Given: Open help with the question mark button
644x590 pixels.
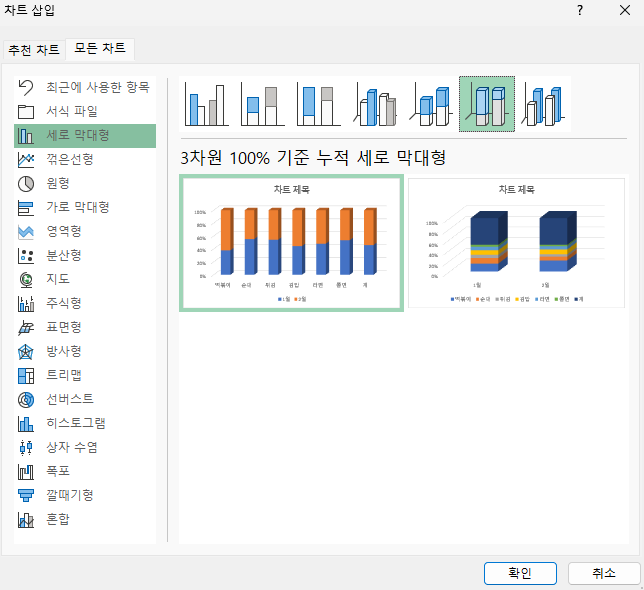Looking at the screenshot, I should 580,10.
